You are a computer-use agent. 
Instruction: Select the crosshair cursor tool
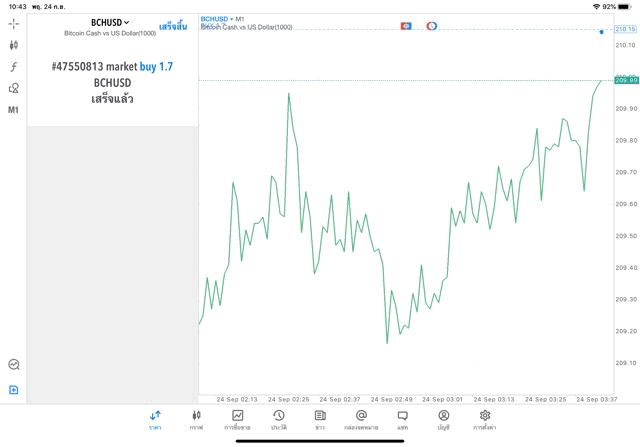[14, 23]
